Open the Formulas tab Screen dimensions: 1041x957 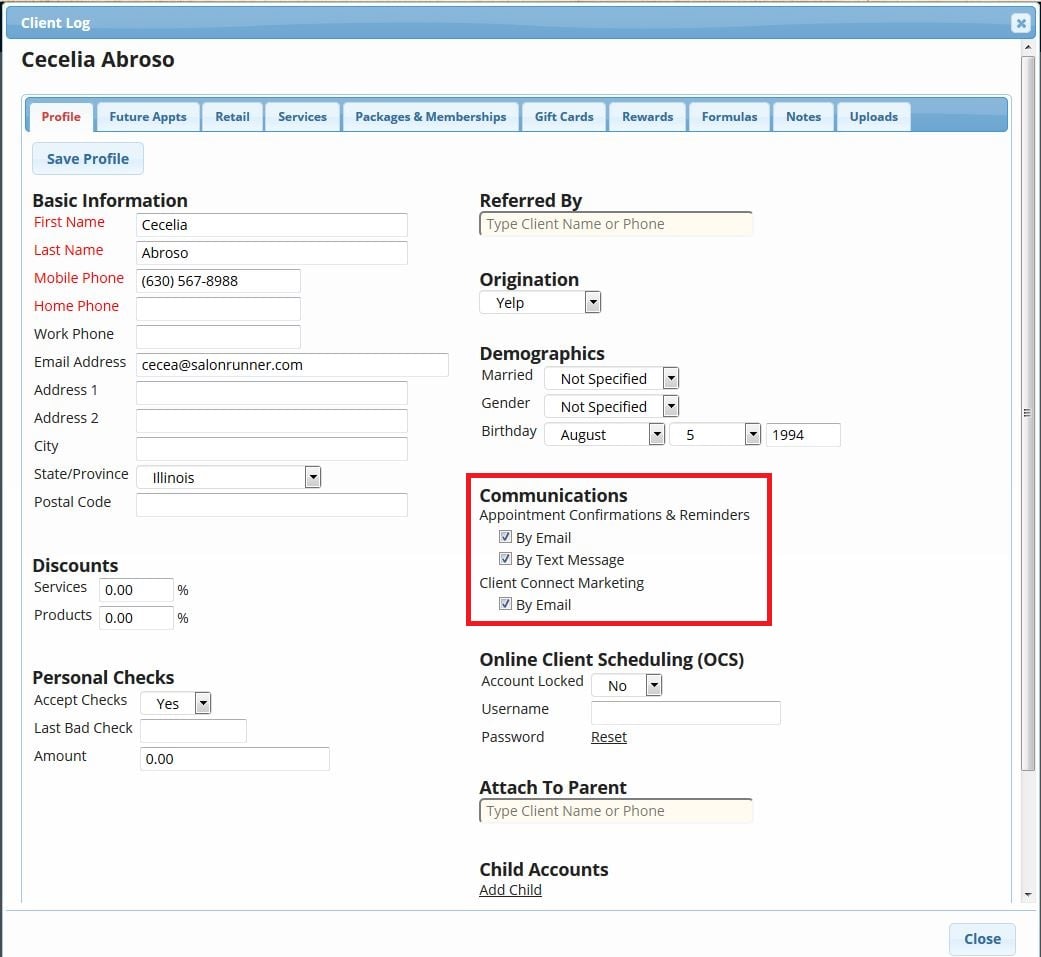(729, 116)
